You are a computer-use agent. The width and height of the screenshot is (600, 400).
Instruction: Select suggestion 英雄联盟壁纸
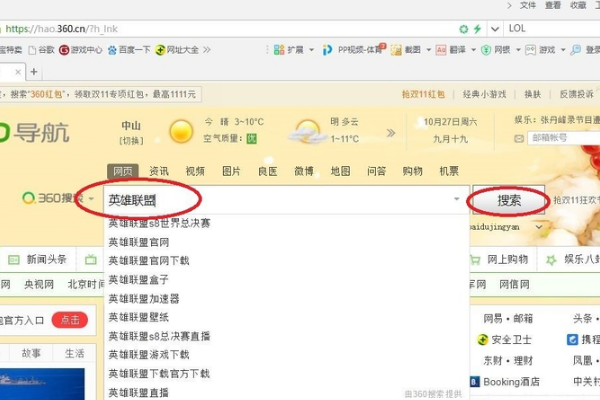[x=139, y=317]
